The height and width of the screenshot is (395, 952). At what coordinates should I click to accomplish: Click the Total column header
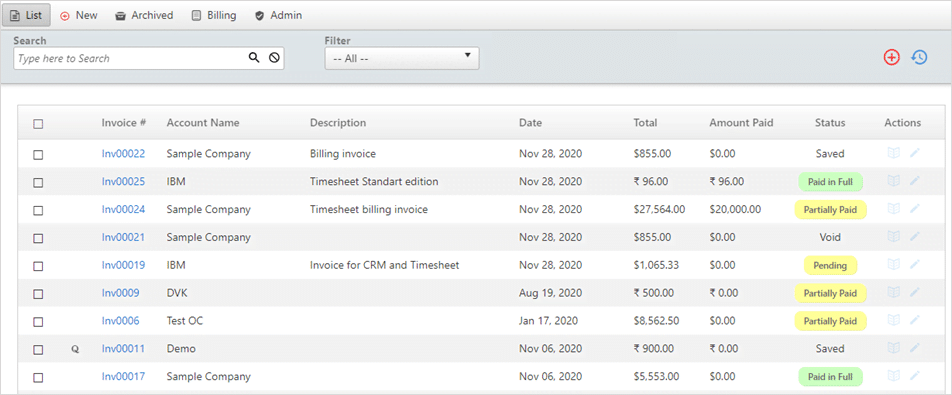pos(645,123)
